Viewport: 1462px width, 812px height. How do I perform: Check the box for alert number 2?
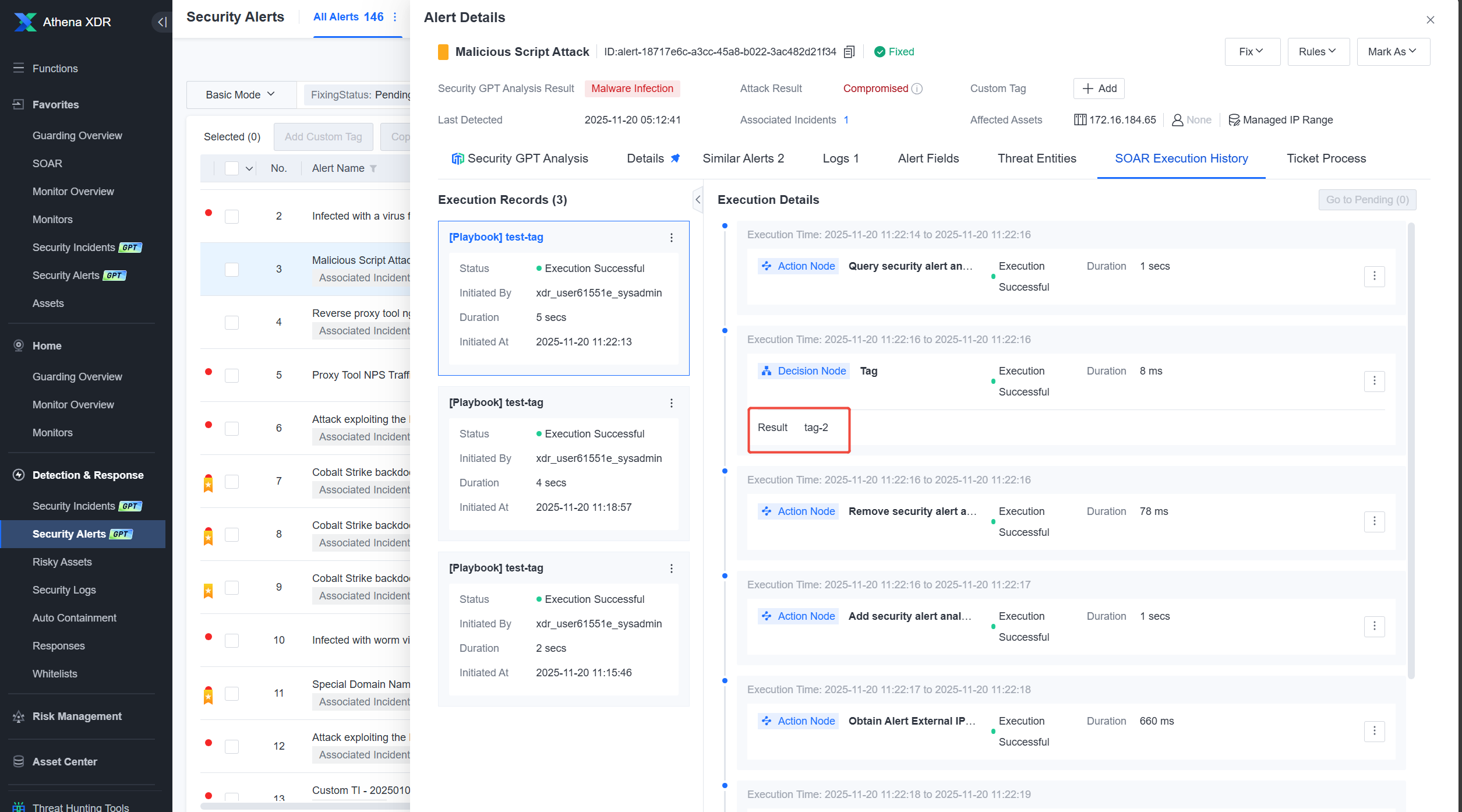pyautogui.click(x=232, y=216)
